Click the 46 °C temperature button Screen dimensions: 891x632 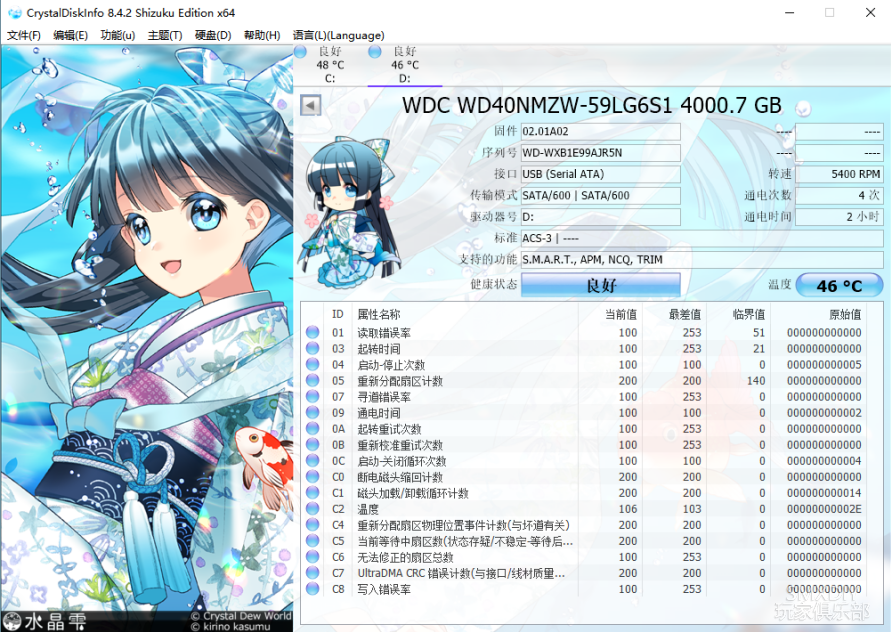coord(839,285)
